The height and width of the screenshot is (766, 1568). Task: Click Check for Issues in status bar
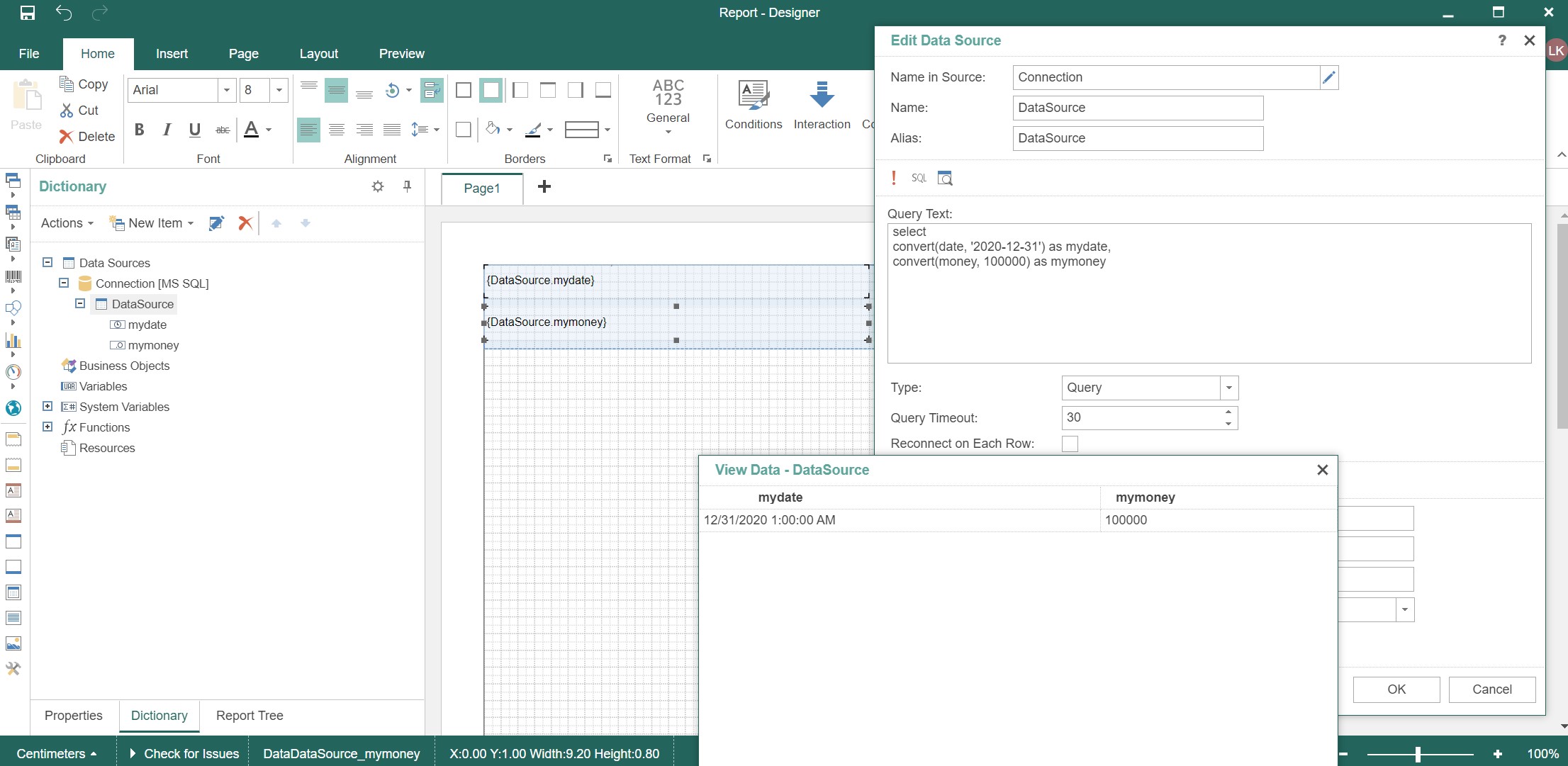coord(184,754)
